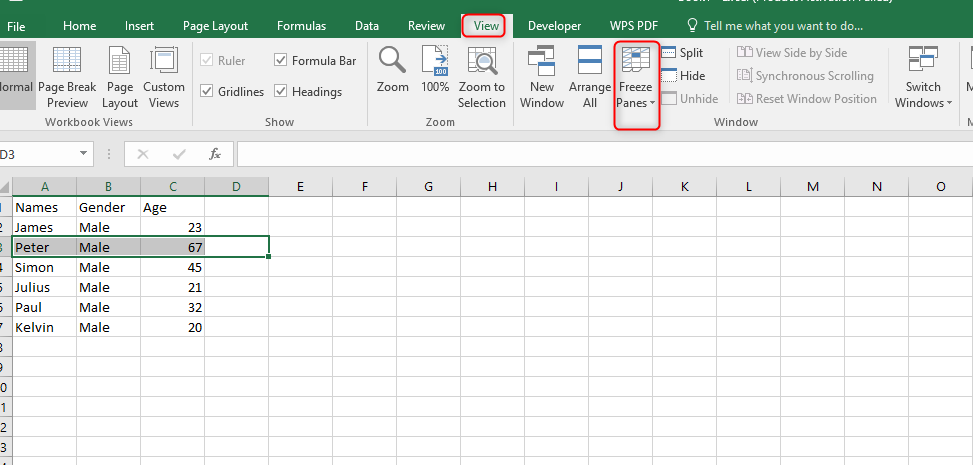Open Page Layout view
The image size is (973, 465).
point(120,78)
